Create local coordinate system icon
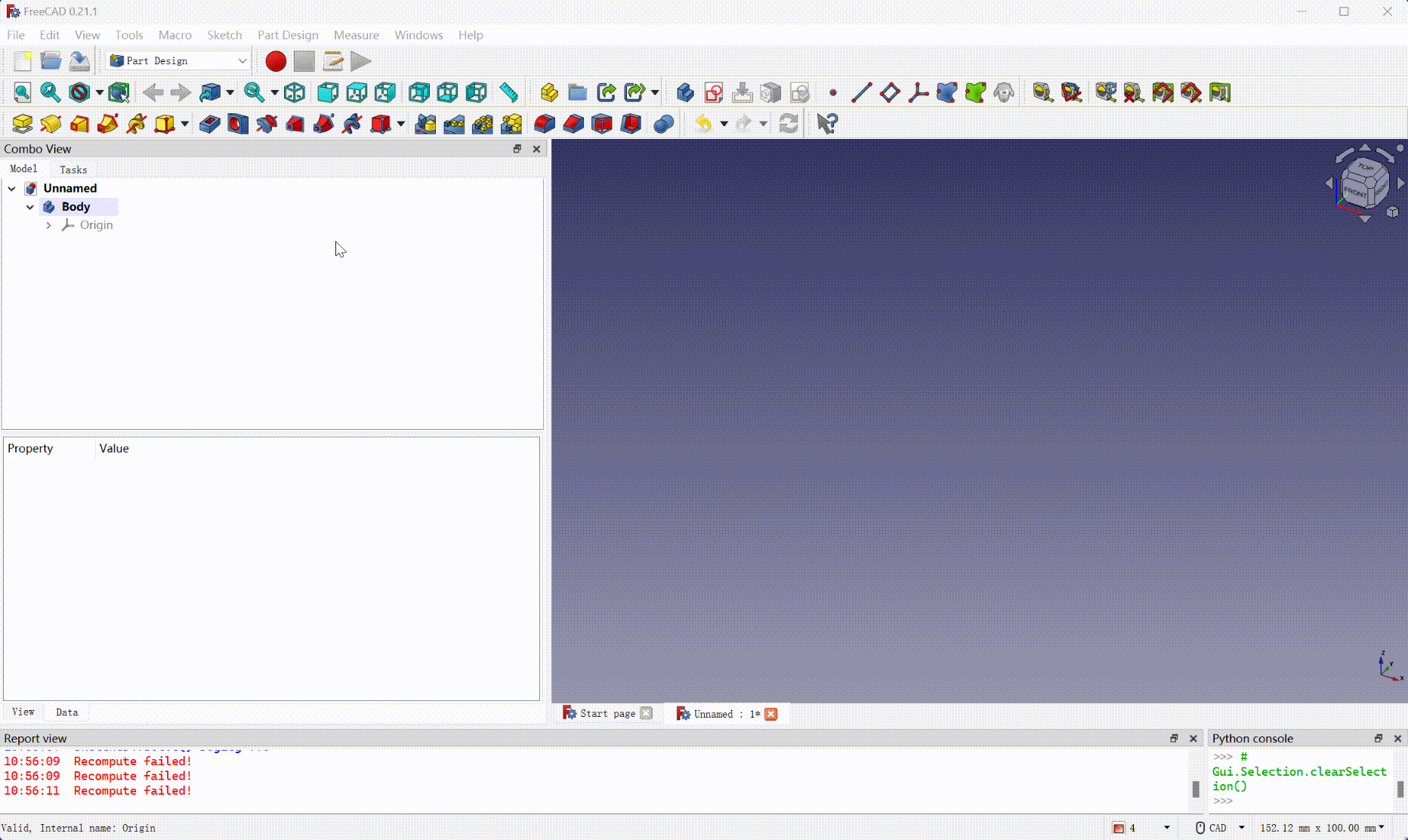 click(x=919, y=93)
